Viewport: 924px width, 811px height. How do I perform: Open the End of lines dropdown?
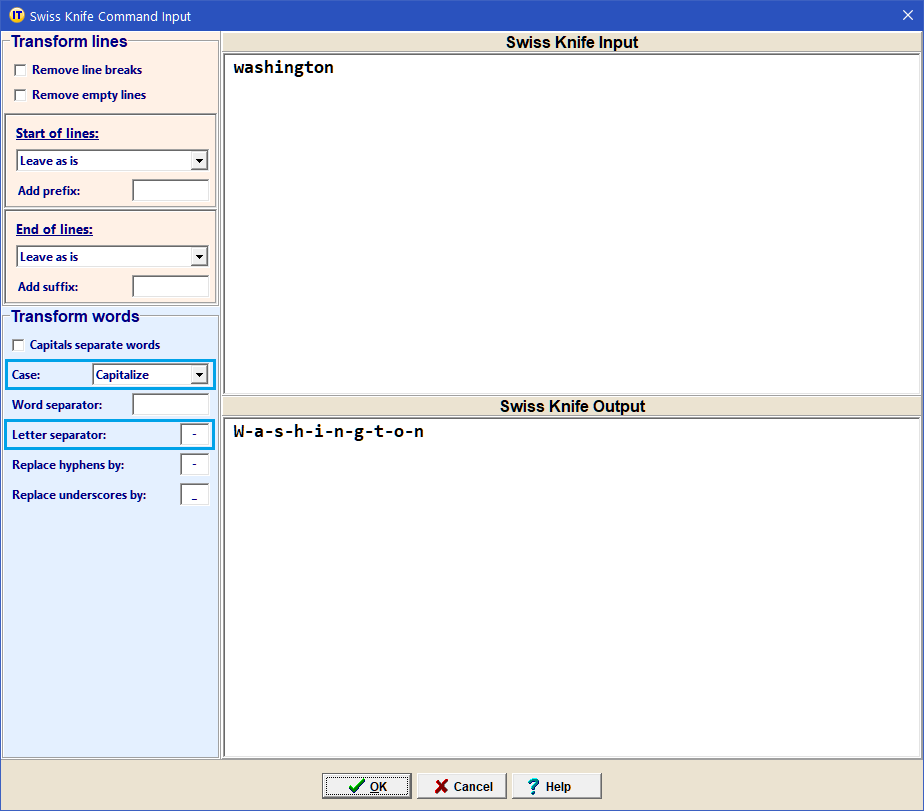(199, 257)
